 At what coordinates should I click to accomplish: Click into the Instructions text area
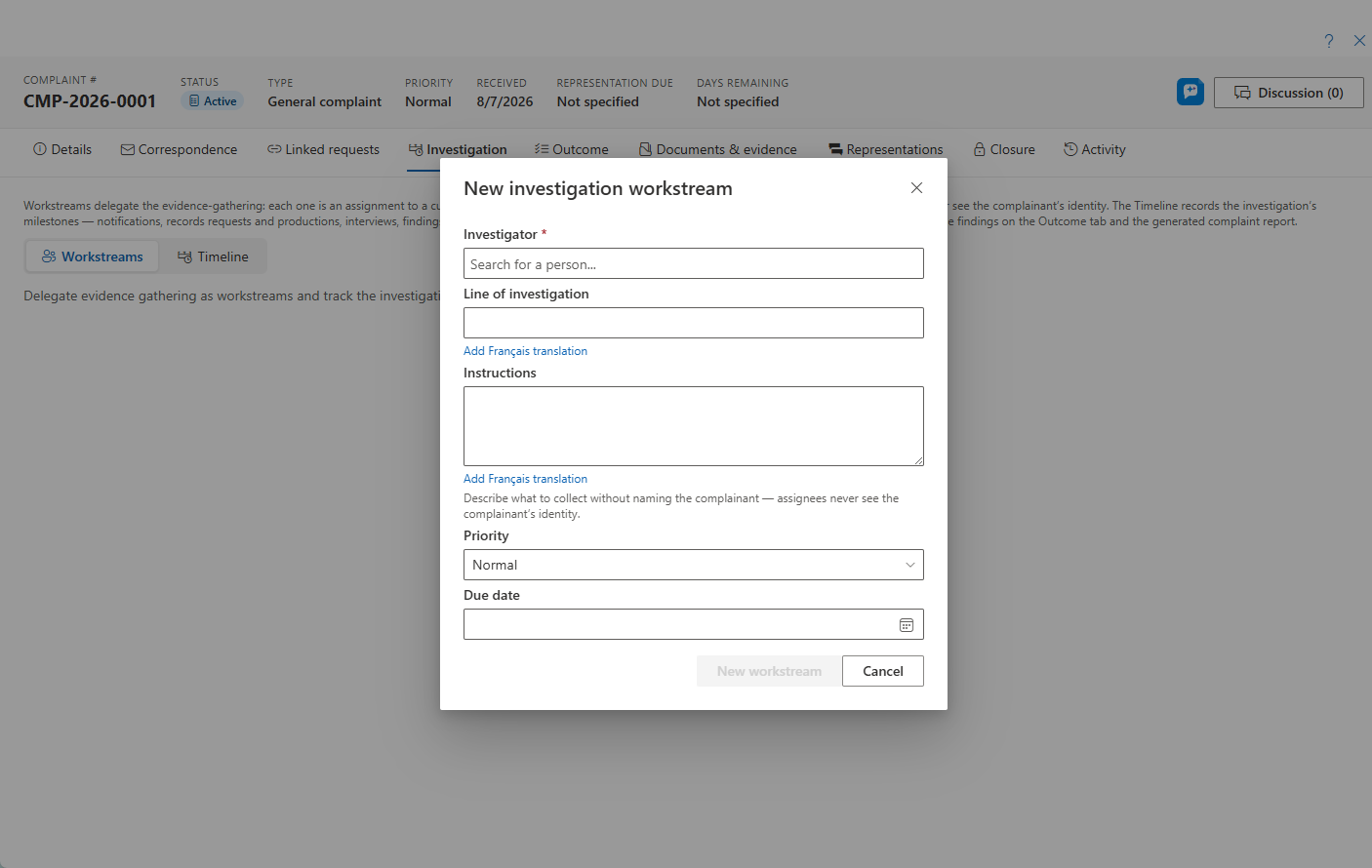click(693, 426)
